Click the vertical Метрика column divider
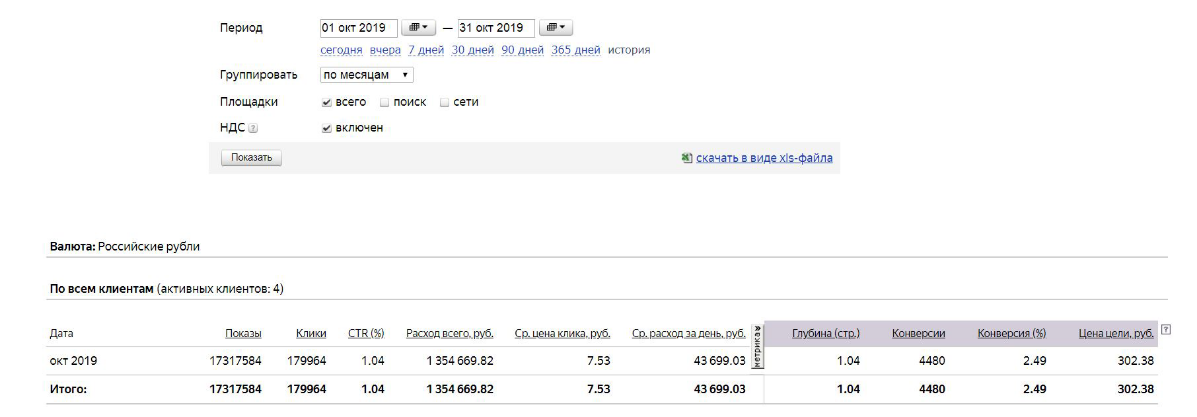 (x=757, y=347)
